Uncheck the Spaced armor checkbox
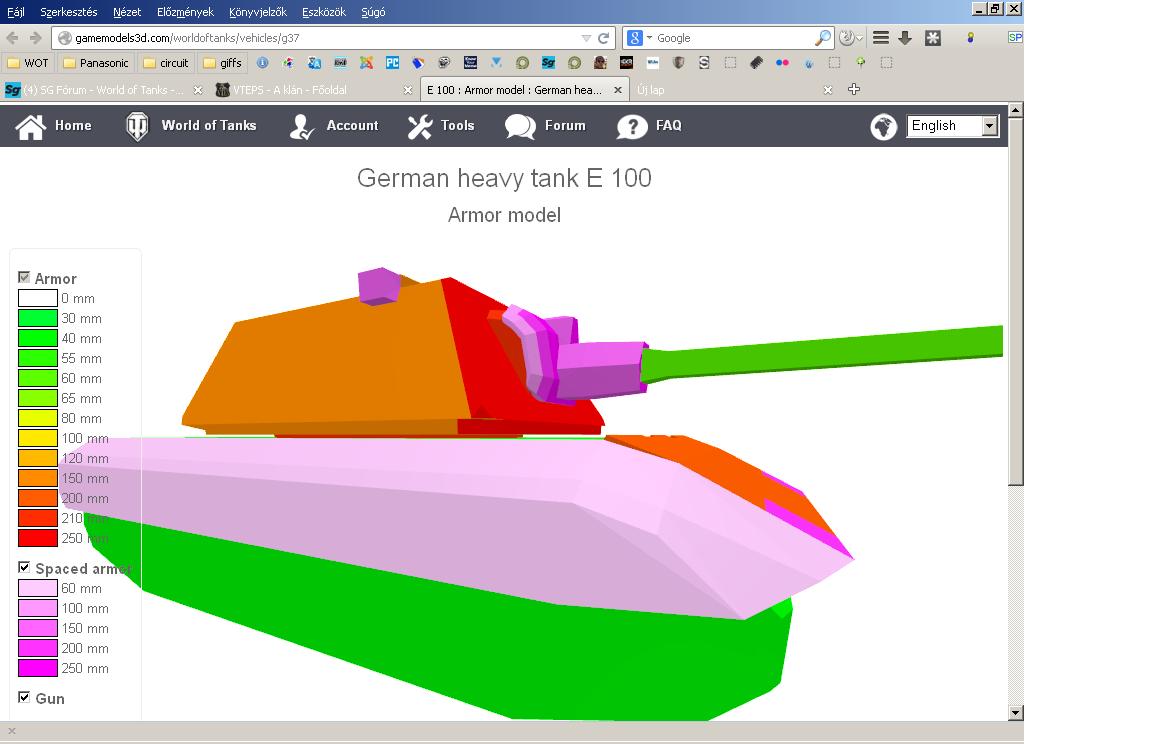The height and width of the screenshot is (744, 1157). [24, 567]
